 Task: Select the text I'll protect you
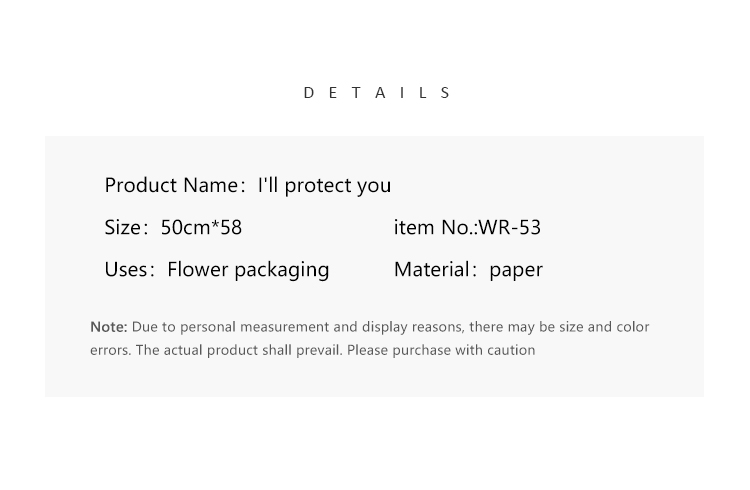(324, 186)
